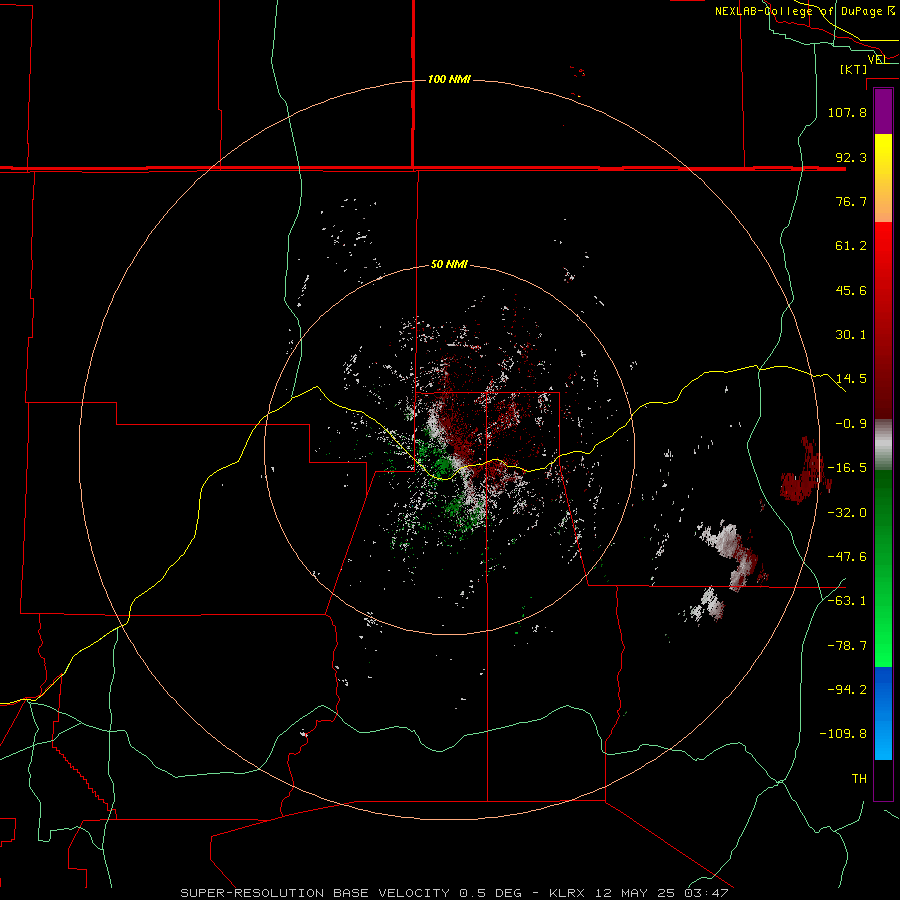Select the -32.0 scale value
Viewport: 900px width, 900px height.
pyautogui.click(x=847, y=513)
